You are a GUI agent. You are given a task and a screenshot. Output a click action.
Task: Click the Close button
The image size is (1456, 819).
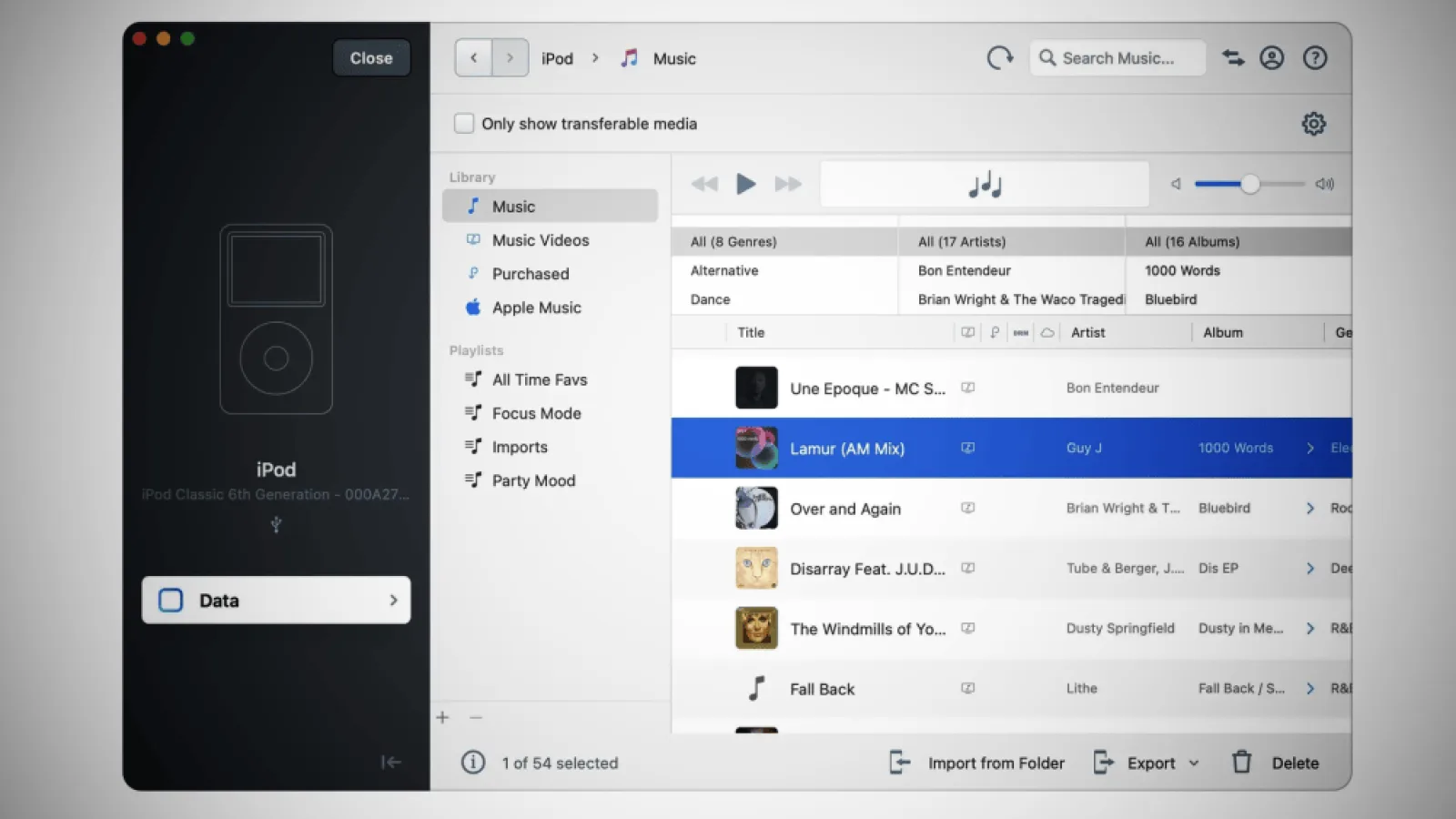click(371, 58)
